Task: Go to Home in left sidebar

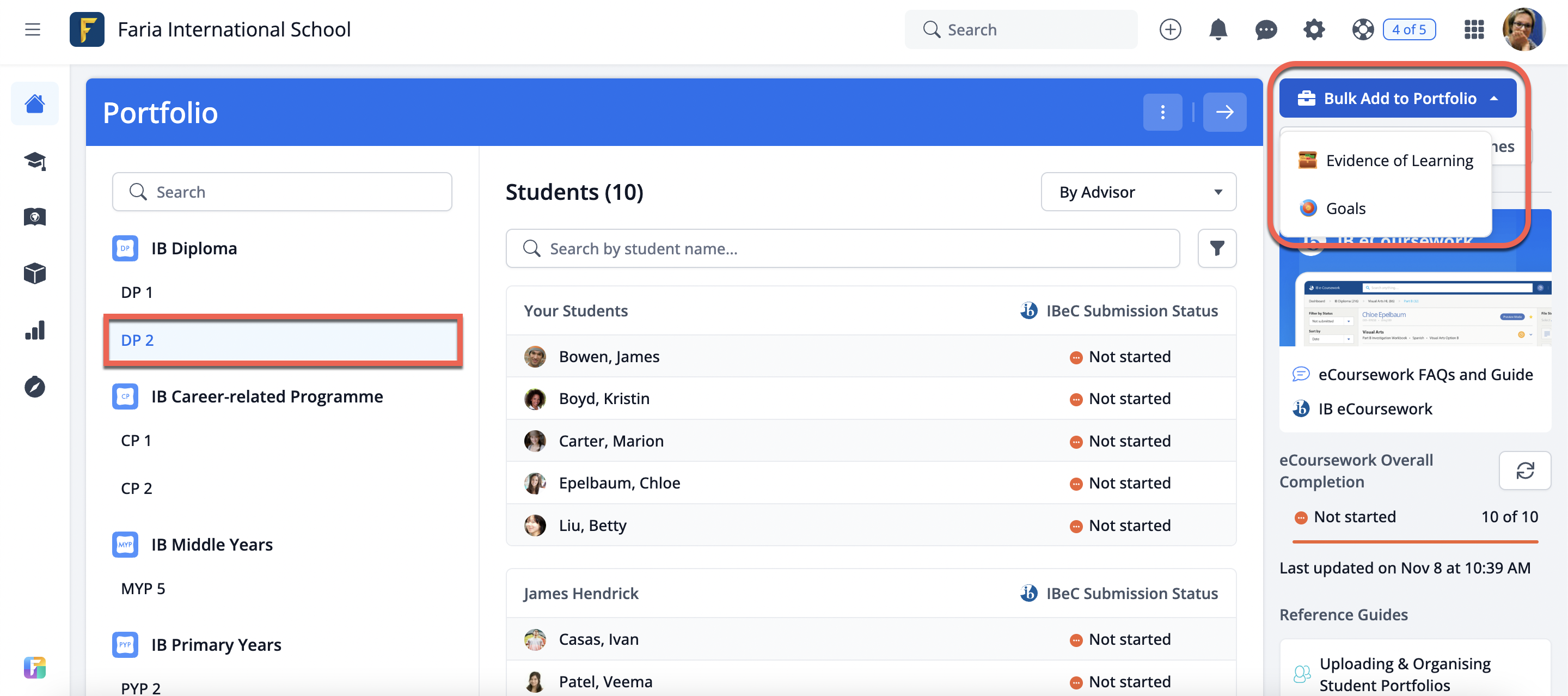Action: pos(35,103)
